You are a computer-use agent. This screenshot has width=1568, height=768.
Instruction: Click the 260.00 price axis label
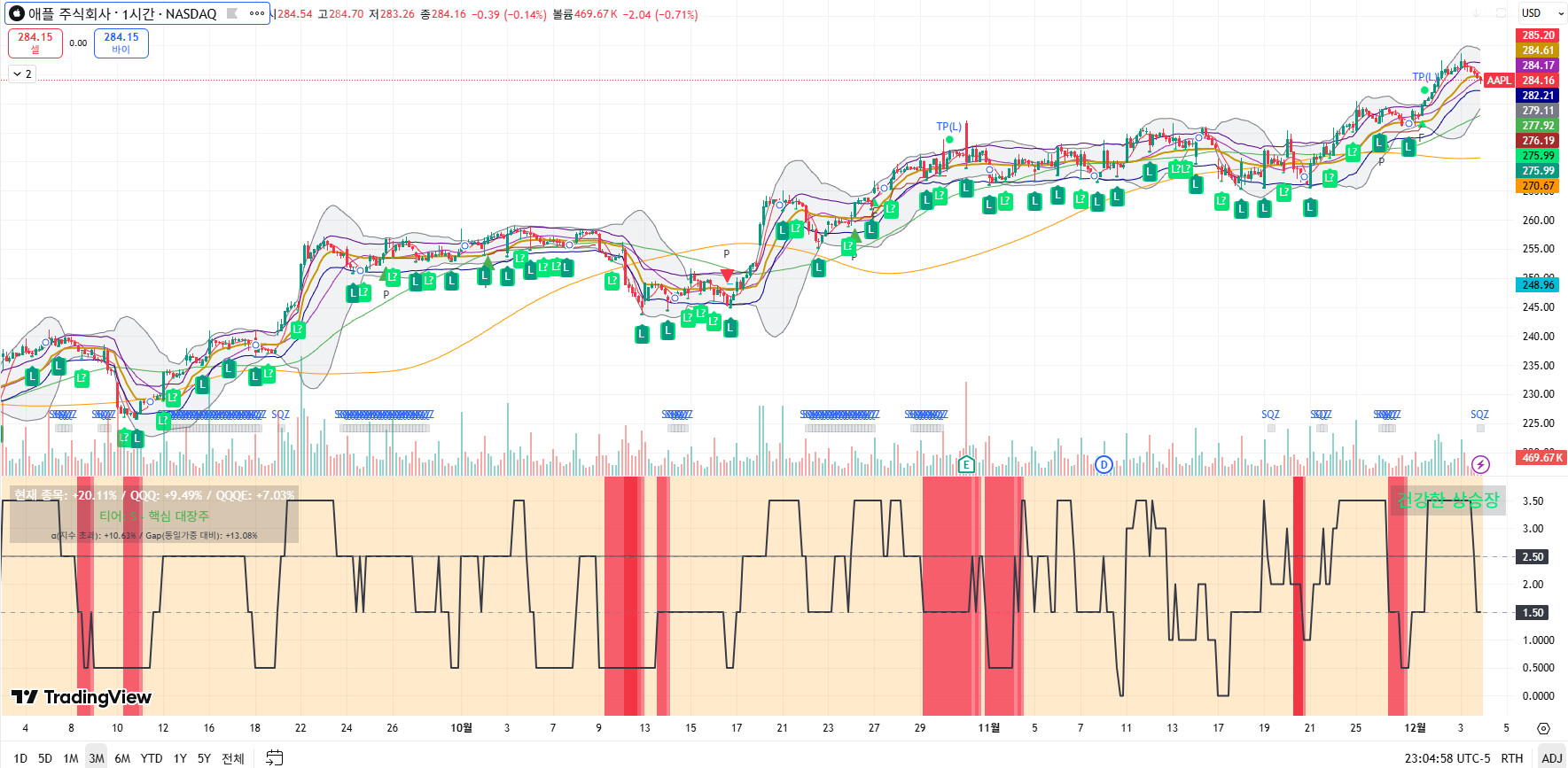pyautogui.click(x=1538, y=221)
